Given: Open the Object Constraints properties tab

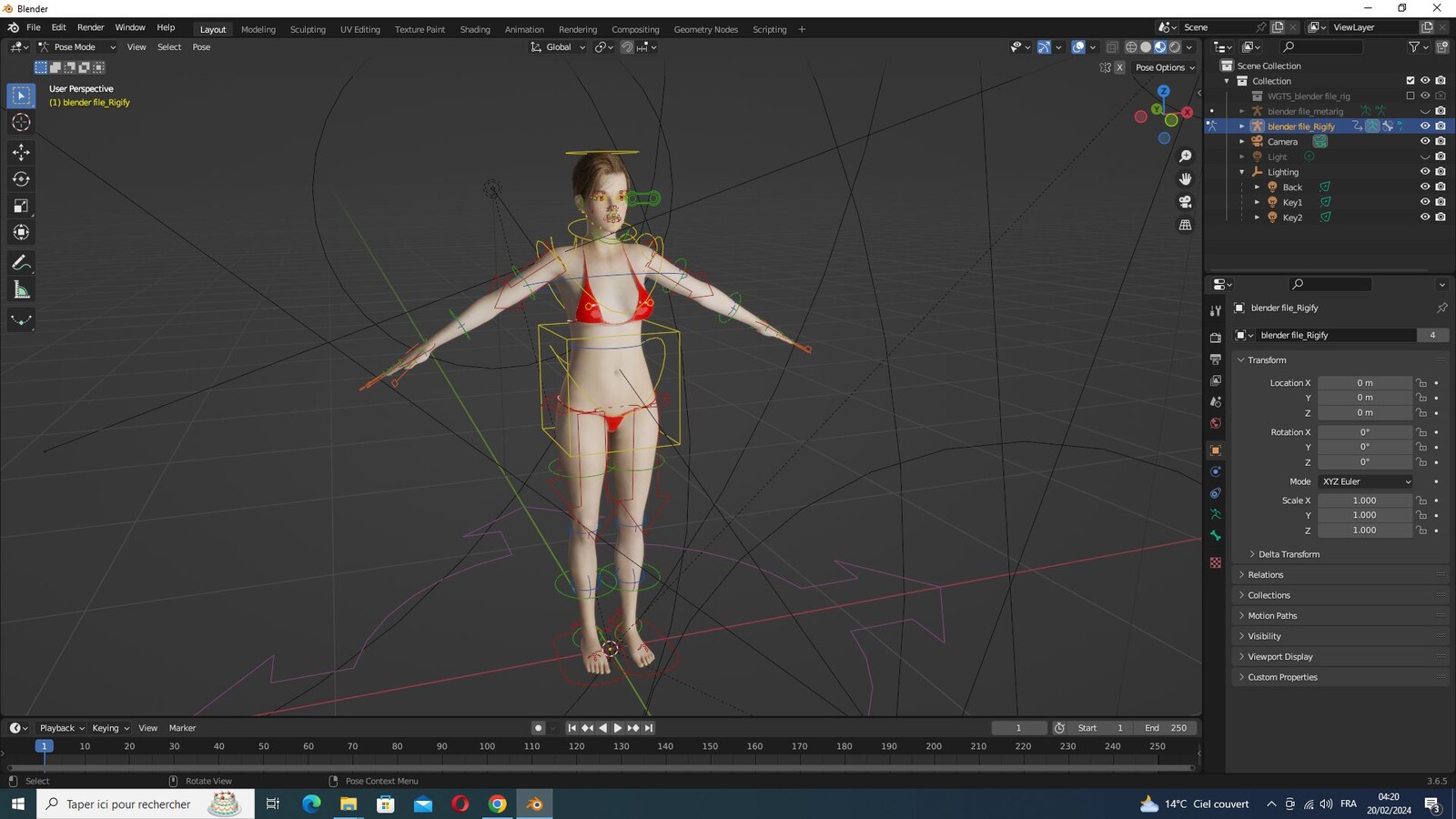Looking at the screenshot, I should tap(1215, 493).
